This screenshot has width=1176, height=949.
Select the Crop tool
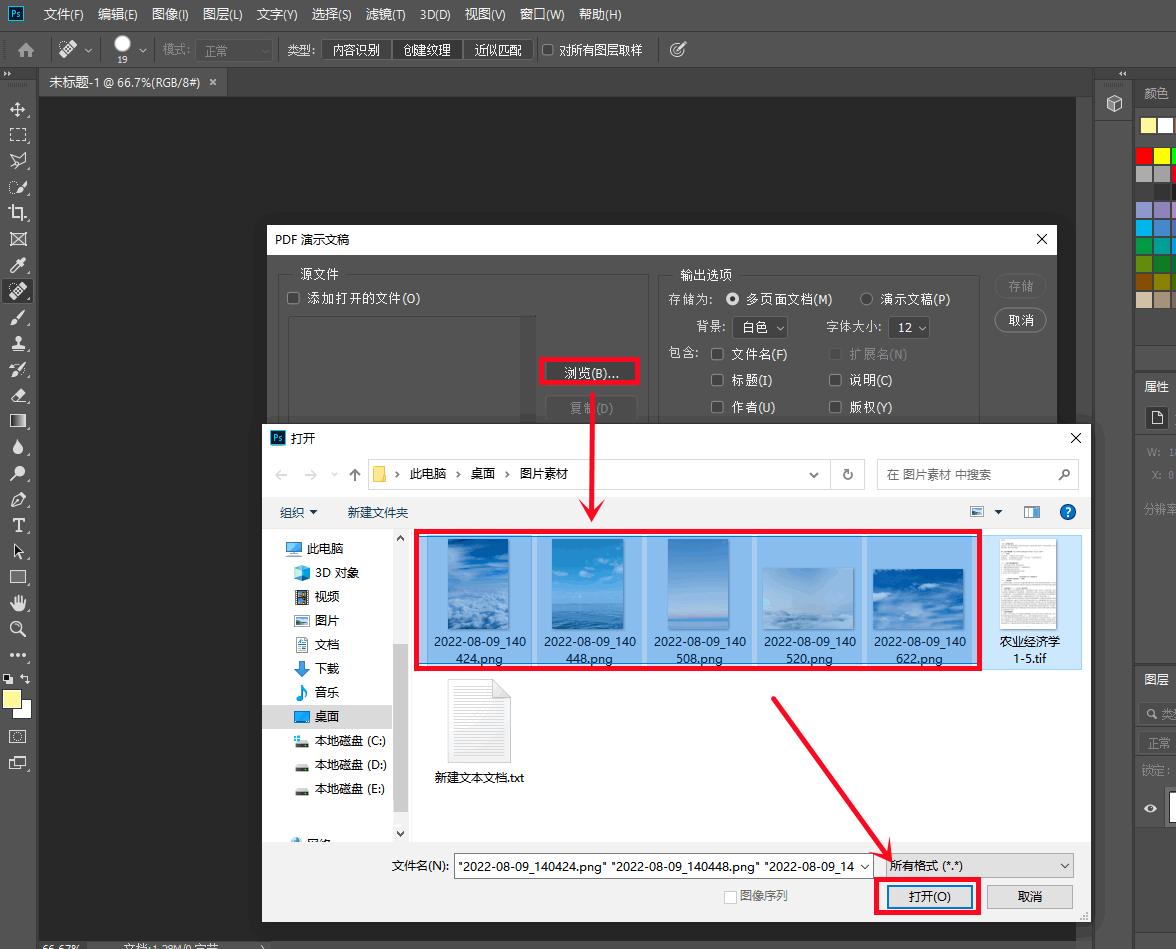(18, 213)
